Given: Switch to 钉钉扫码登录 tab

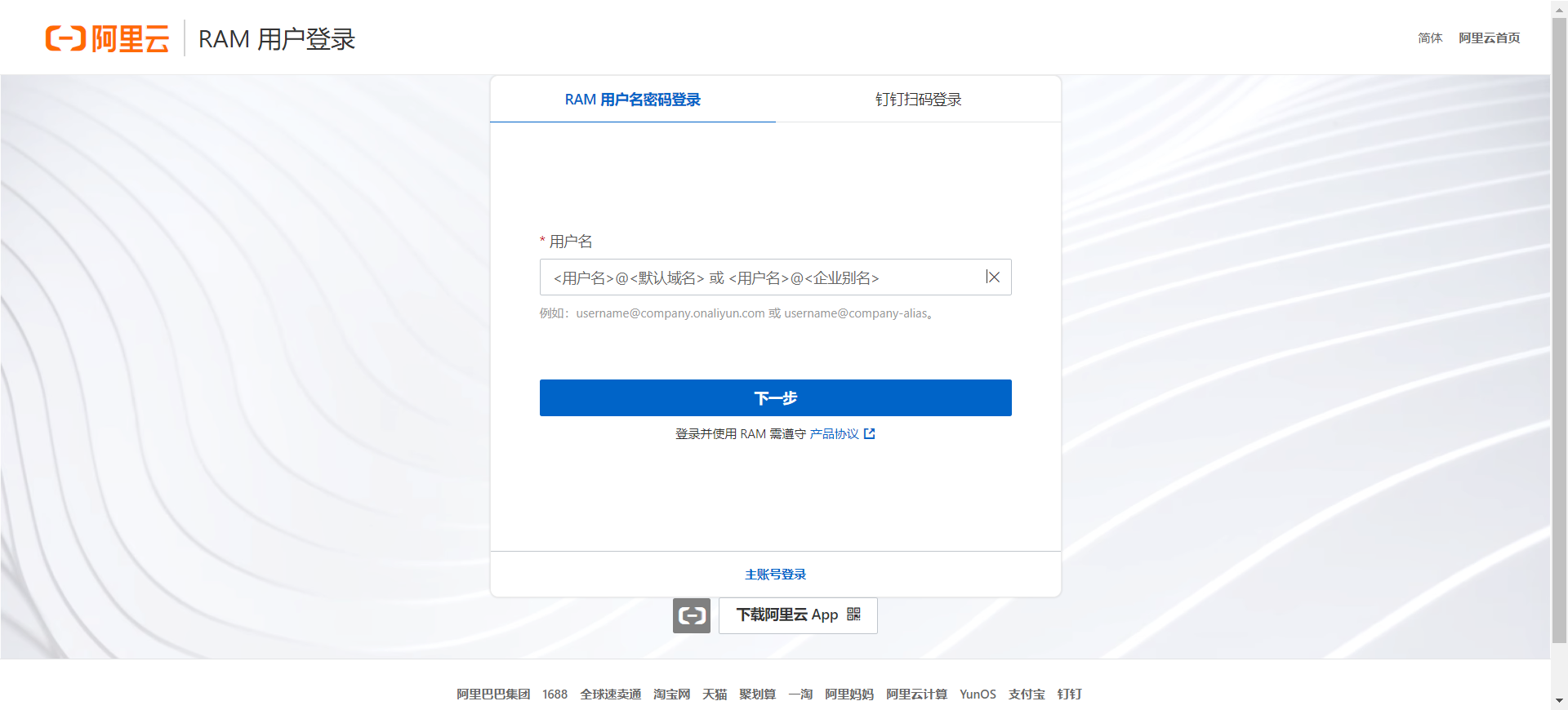Looking at the screenshot, I should point(919,100).
